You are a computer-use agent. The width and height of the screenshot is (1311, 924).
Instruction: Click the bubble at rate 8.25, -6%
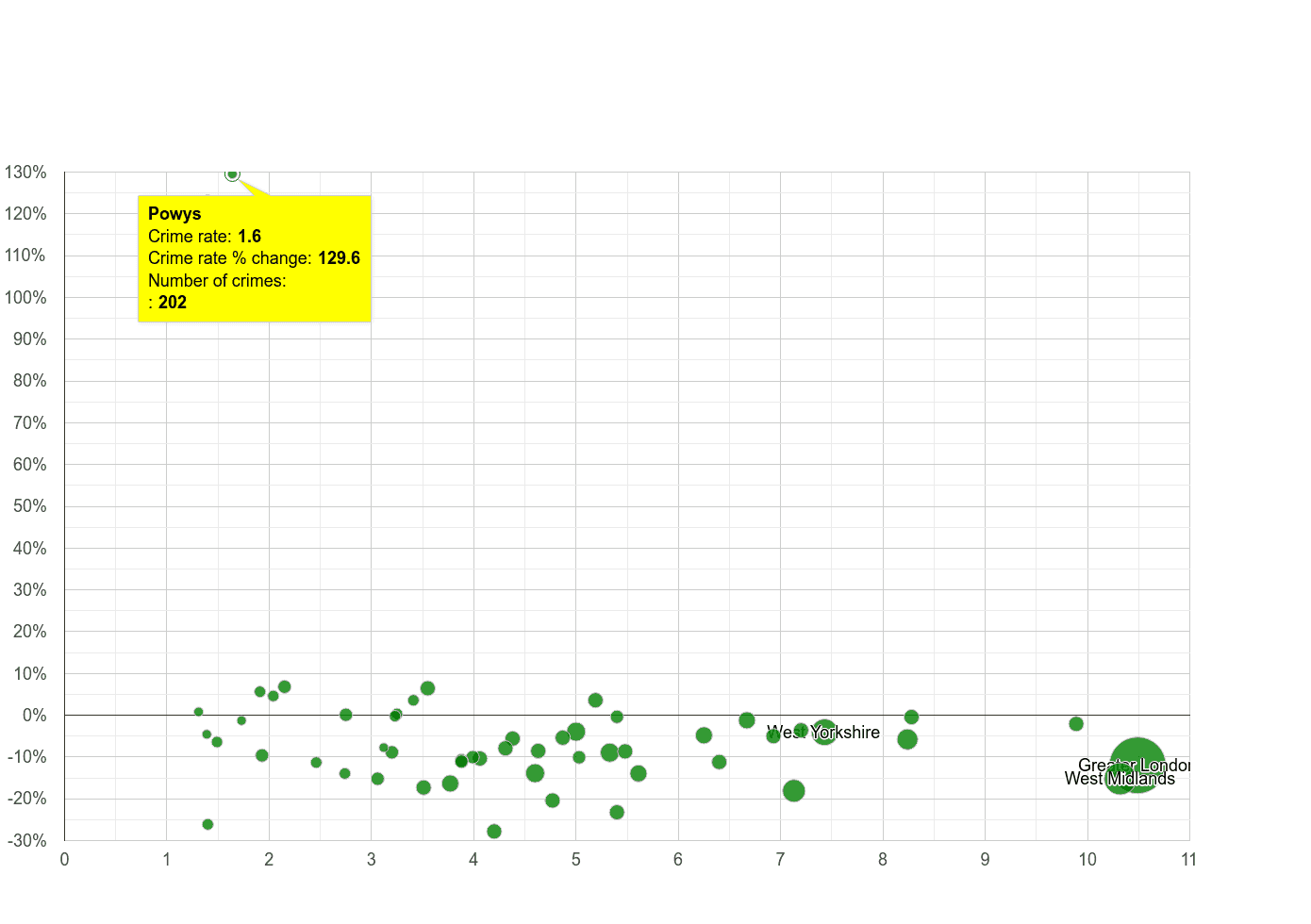(x=907, y=739)
